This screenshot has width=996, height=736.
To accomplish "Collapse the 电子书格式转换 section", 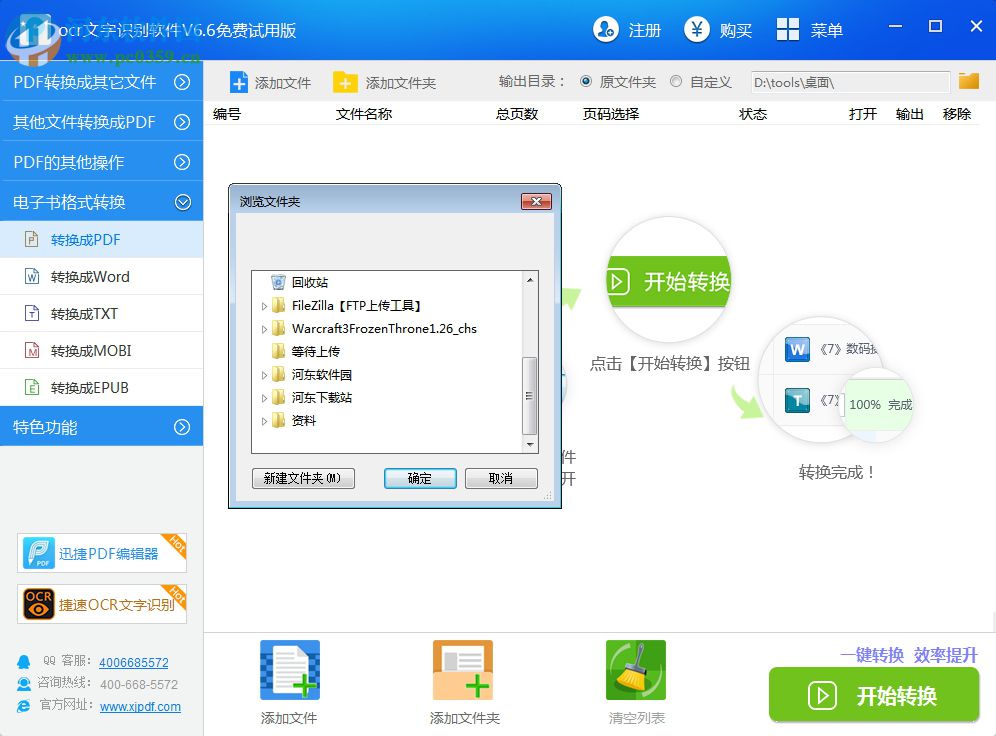I will click(x=182, y=202).
